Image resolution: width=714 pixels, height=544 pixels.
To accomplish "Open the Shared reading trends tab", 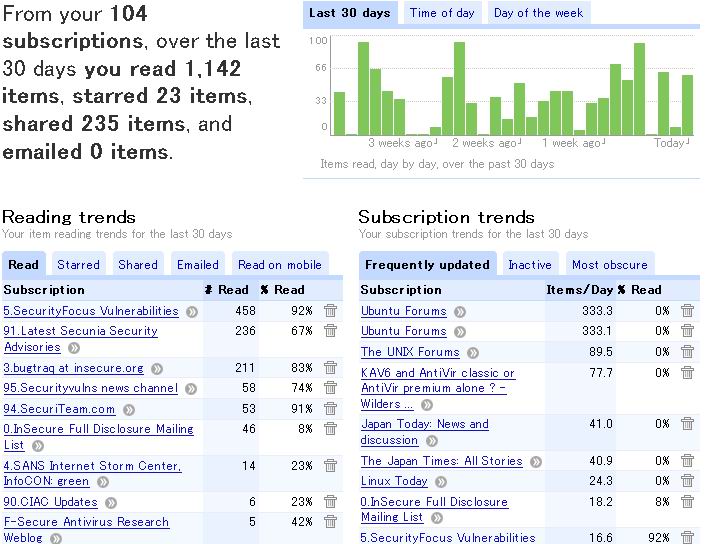I will pyautogui.click(x=138, y=264).
